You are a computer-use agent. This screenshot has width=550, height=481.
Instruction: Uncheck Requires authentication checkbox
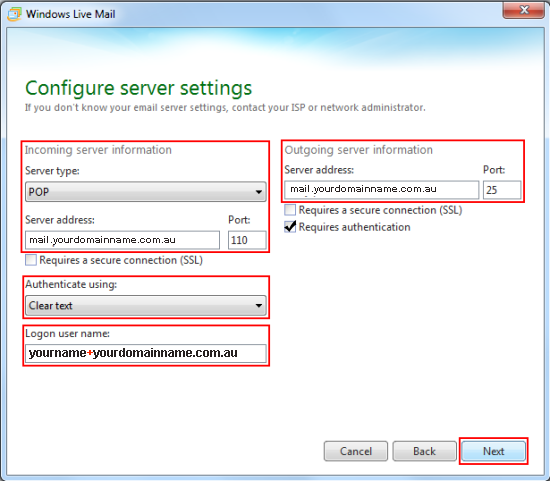[x=290, y=227]
